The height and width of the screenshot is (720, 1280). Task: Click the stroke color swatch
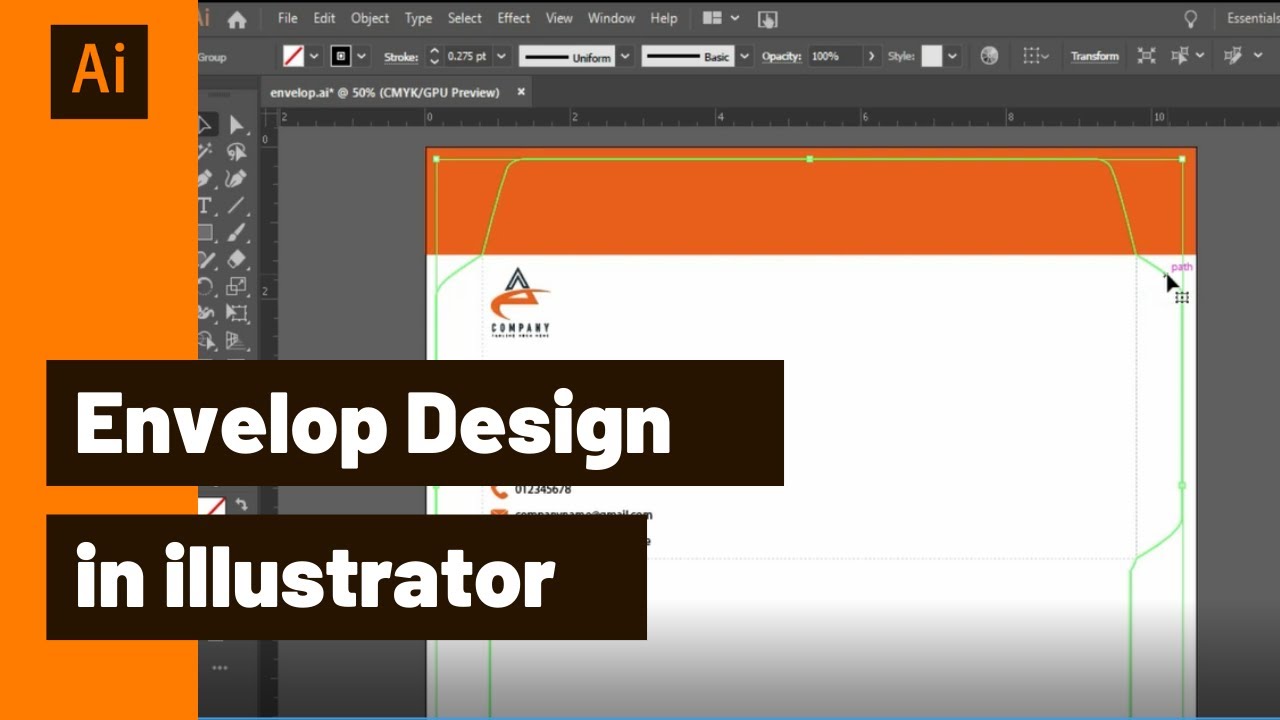[x=341, y=57]
